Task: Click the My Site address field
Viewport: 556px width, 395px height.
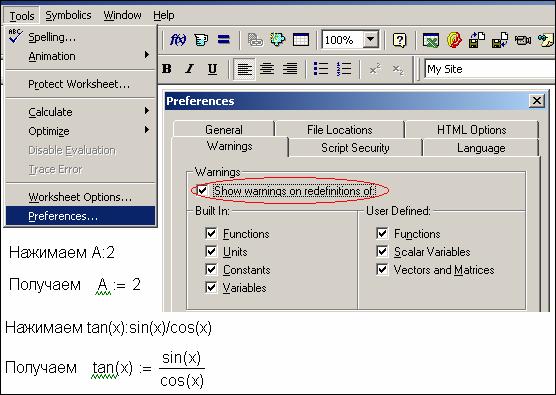Action: 489,69
